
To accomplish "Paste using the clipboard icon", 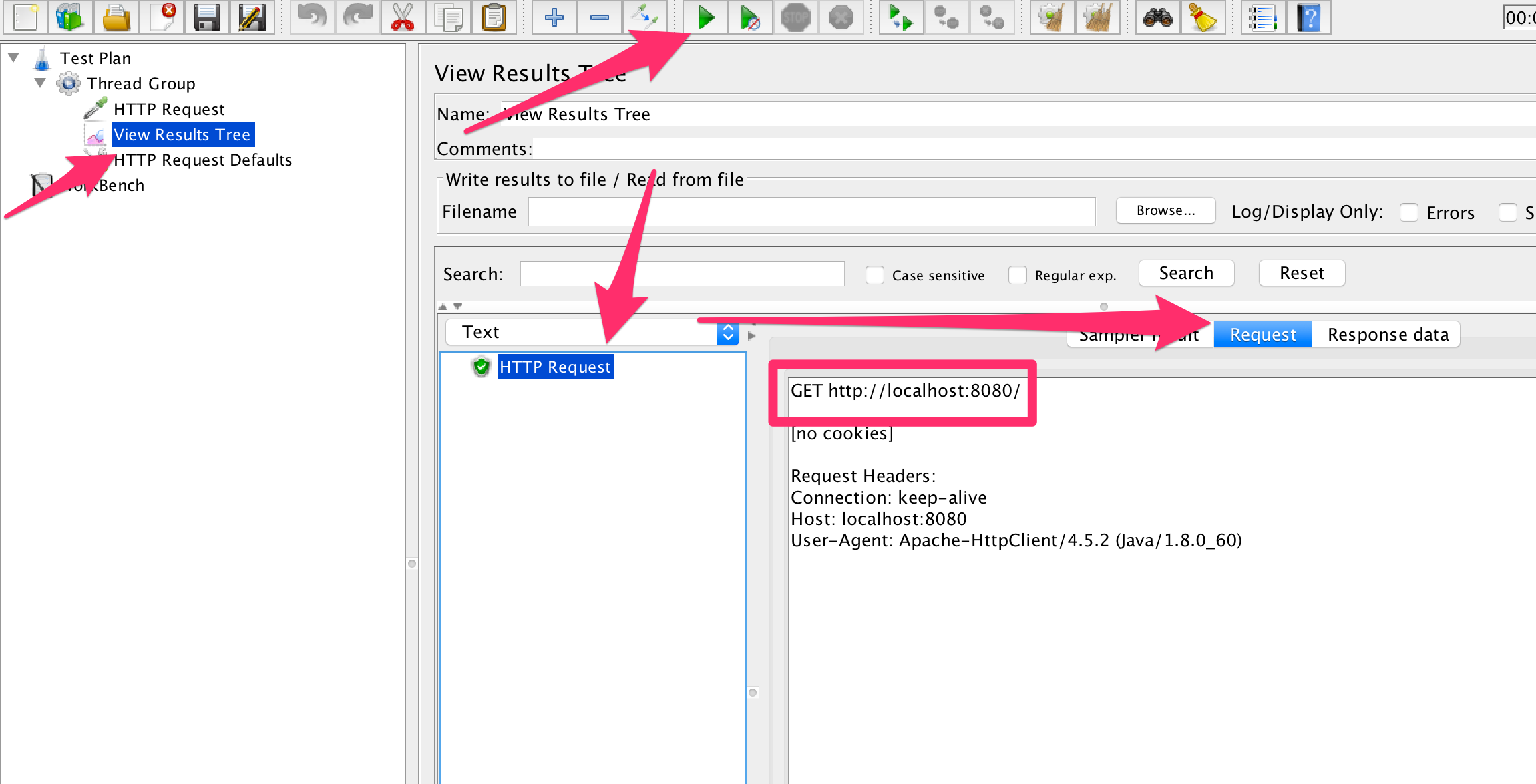I will tap(494, 17).
